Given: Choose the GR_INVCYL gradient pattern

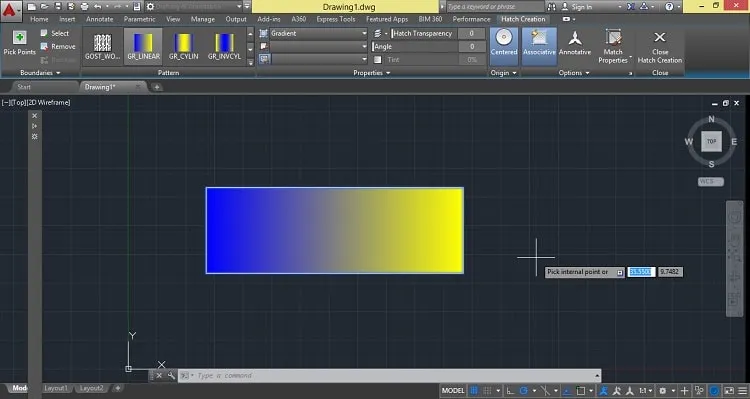Looking at the screenshot, I should [x=224, y=46].
